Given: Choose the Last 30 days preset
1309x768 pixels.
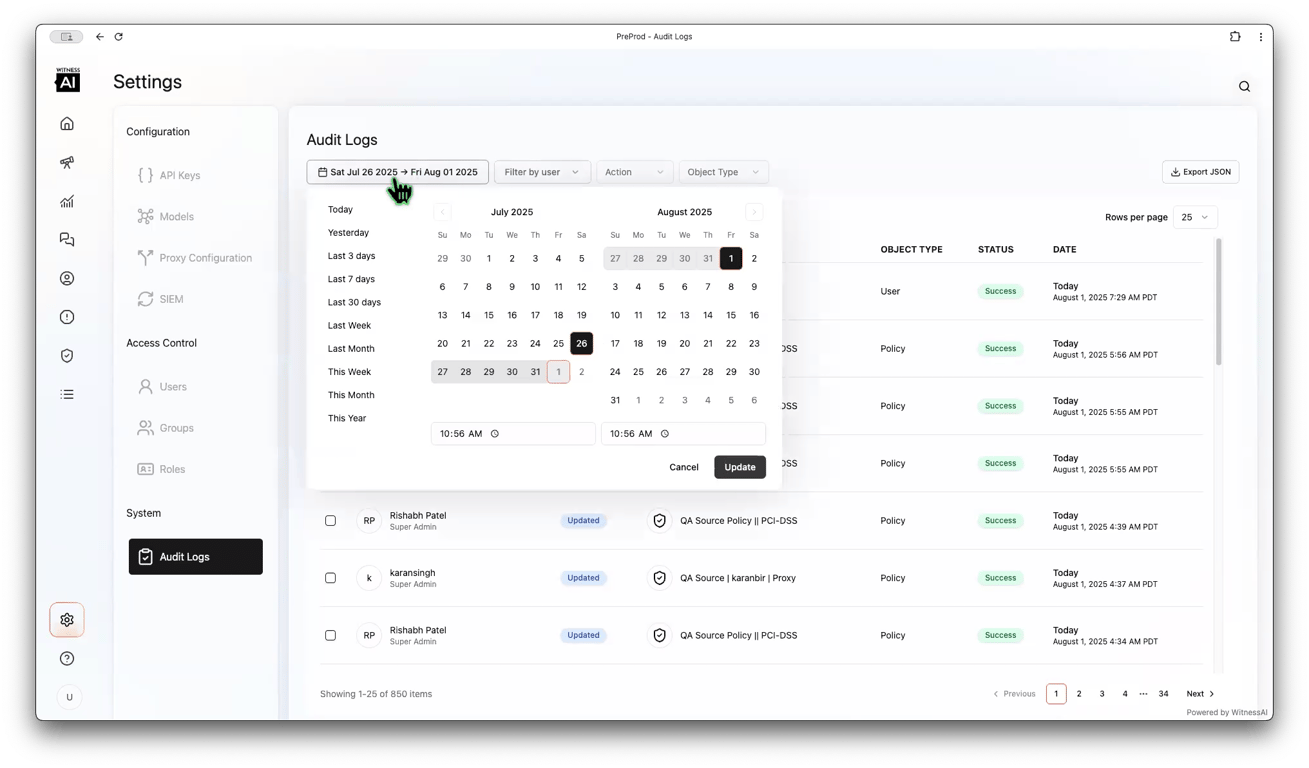Looking at the screenshot, I should 355,302.
